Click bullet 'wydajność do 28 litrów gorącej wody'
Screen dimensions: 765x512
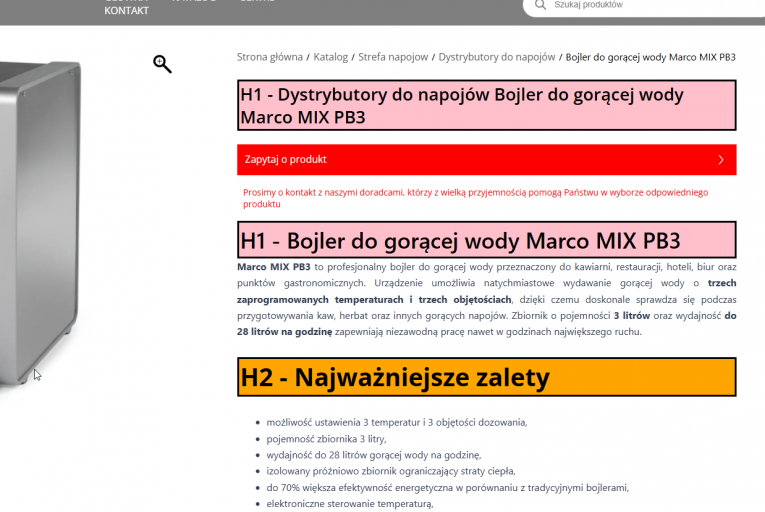pos(374,455)
